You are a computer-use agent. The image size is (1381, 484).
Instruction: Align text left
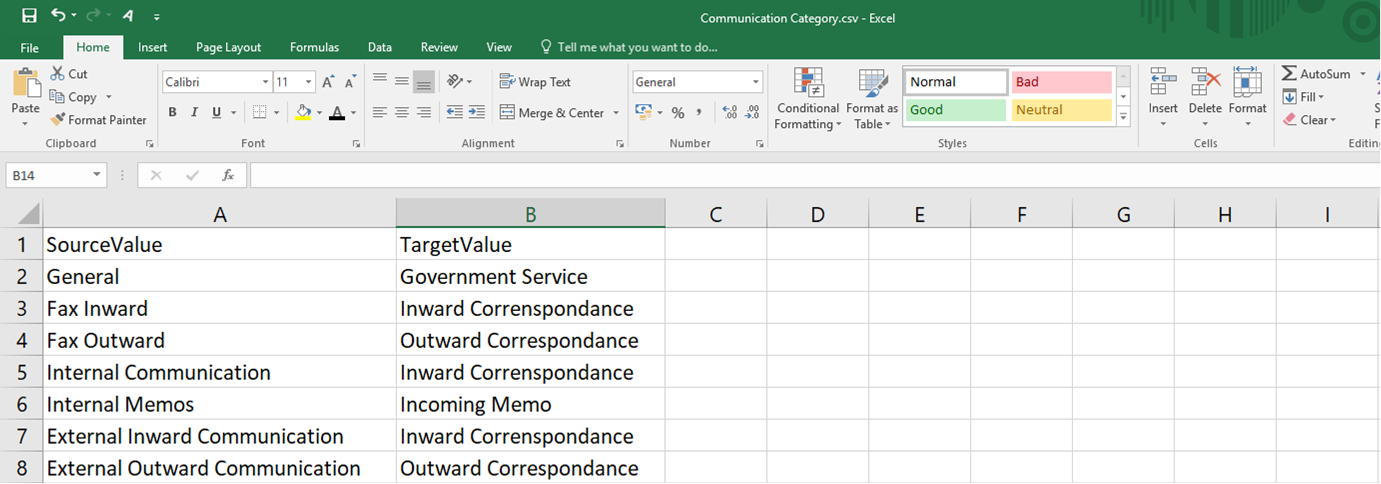pyautogui.click(x=380, y=113)
